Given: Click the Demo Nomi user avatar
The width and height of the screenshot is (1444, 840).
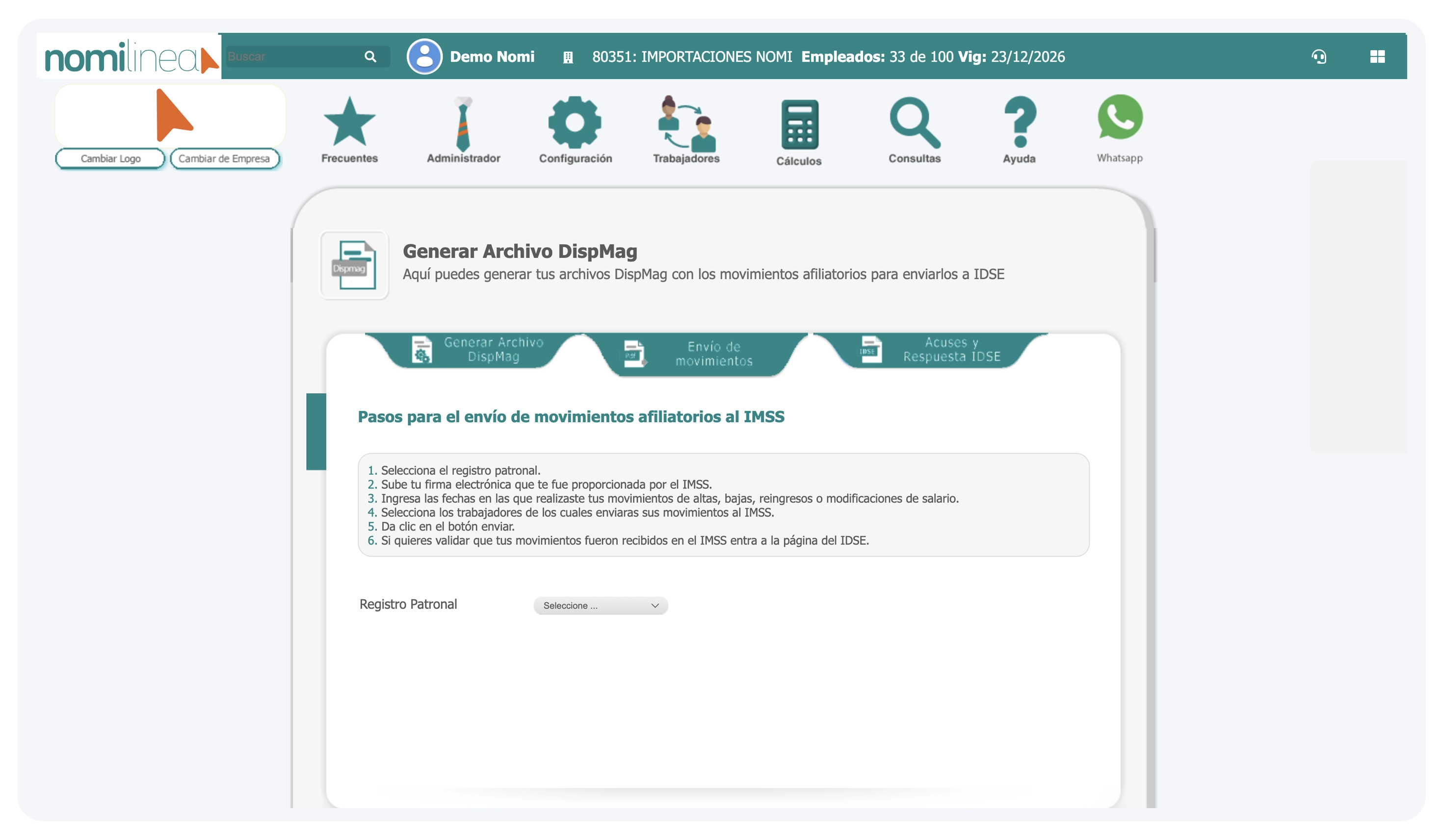Looking at the screenshot, I should [x=424, y=57].
